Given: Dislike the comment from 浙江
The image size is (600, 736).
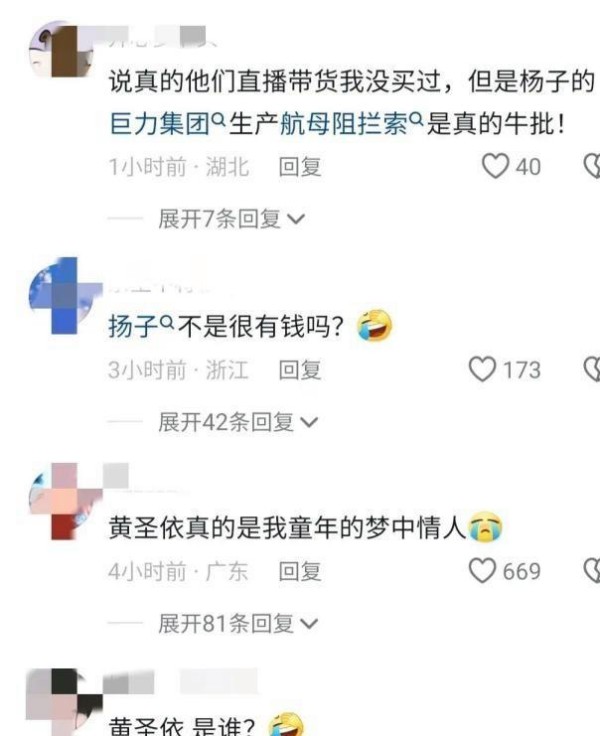Looking at the screenshot, I should coord(592,369).
